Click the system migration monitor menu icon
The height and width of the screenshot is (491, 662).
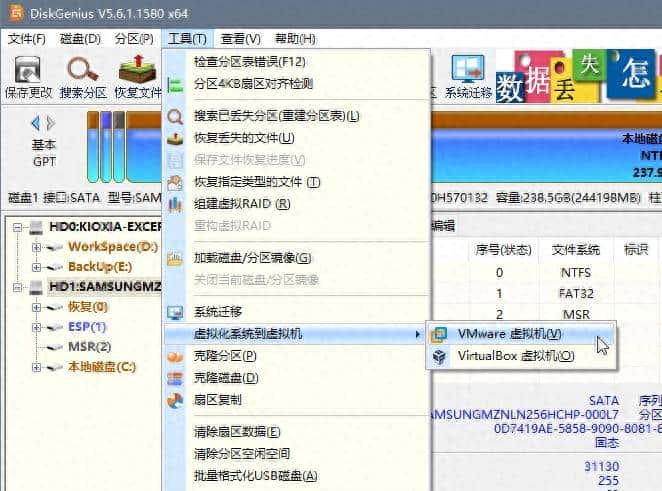click(175, 312)
